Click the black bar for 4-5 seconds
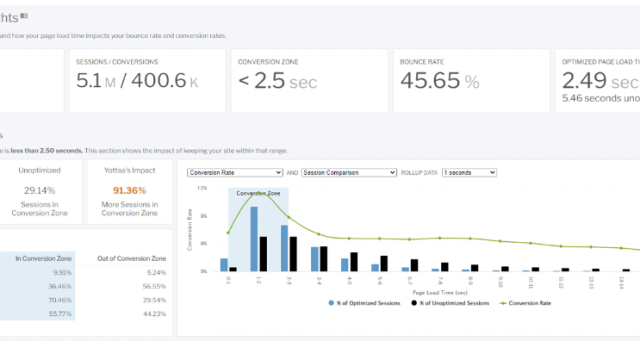Image resolution: width=640 pixels, height=360 pixels. tap(354, 262)
